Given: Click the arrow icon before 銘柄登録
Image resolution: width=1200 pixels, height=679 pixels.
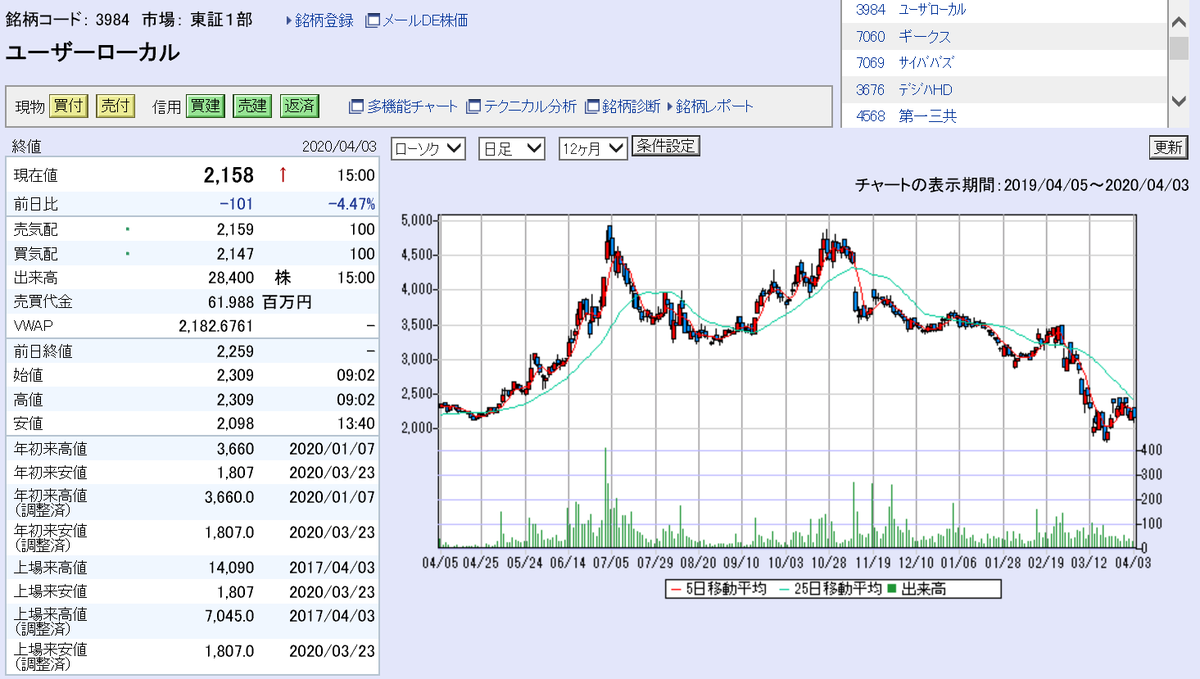Looking at the screenshot, I should click(289, 20).
